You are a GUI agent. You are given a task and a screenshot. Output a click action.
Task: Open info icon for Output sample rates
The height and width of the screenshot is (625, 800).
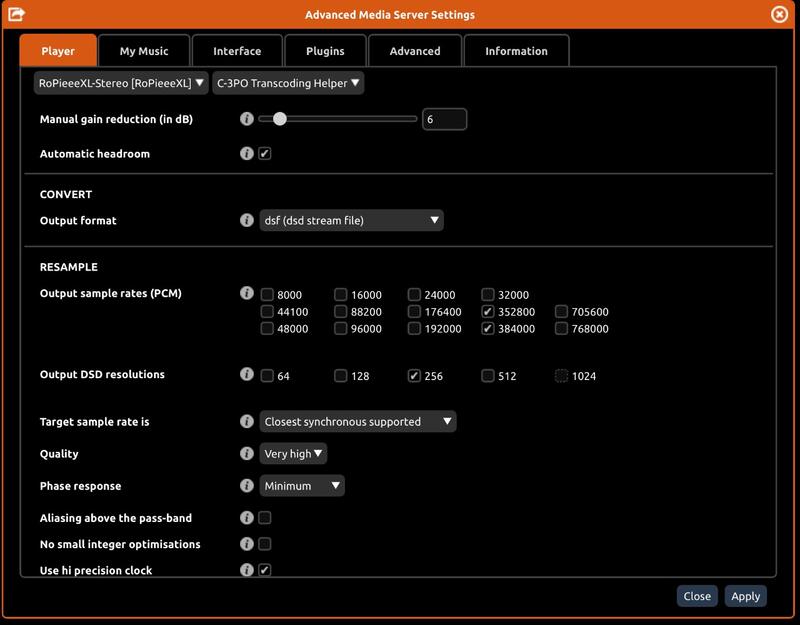[x=247, y=293]
